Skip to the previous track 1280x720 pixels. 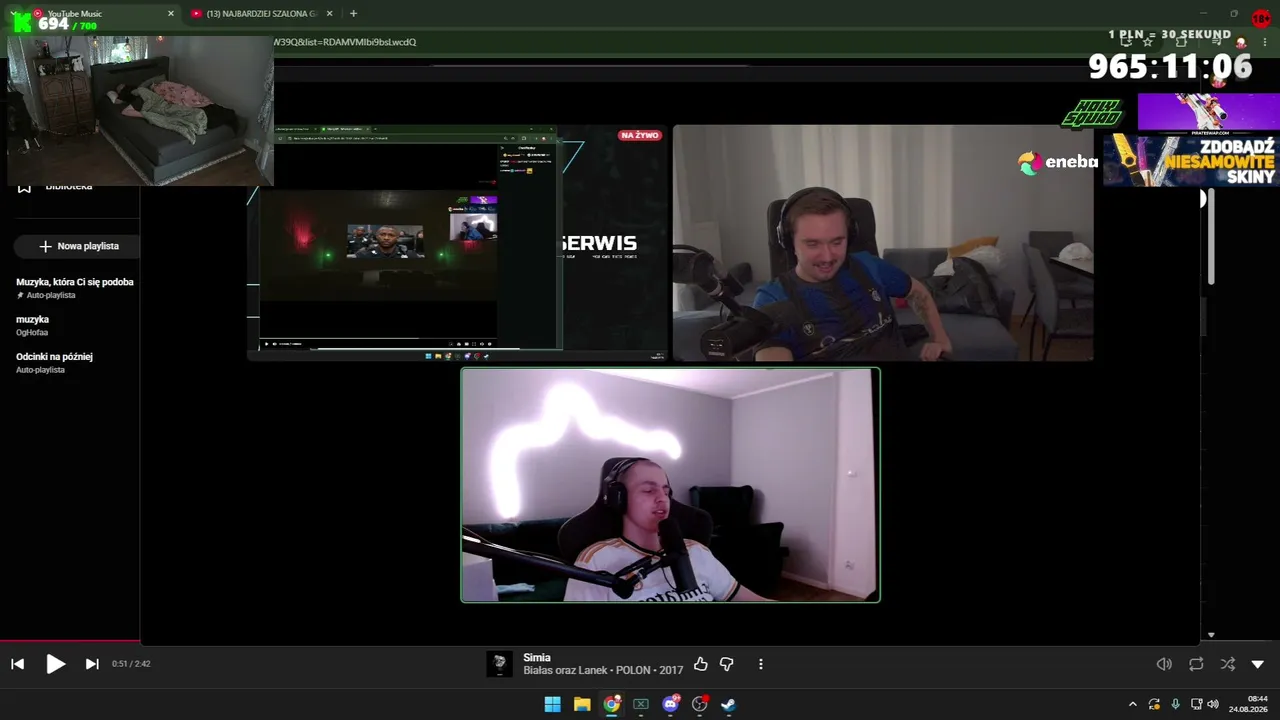[x=17, y=664]
